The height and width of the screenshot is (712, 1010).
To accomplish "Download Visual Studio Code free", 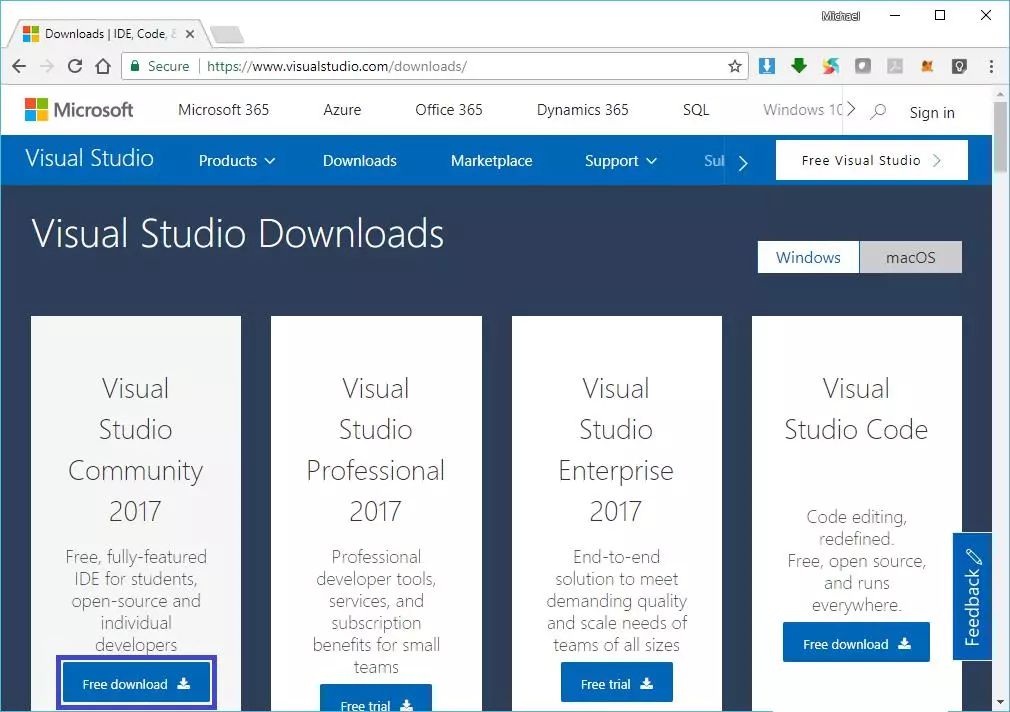I will pos(856,642).
